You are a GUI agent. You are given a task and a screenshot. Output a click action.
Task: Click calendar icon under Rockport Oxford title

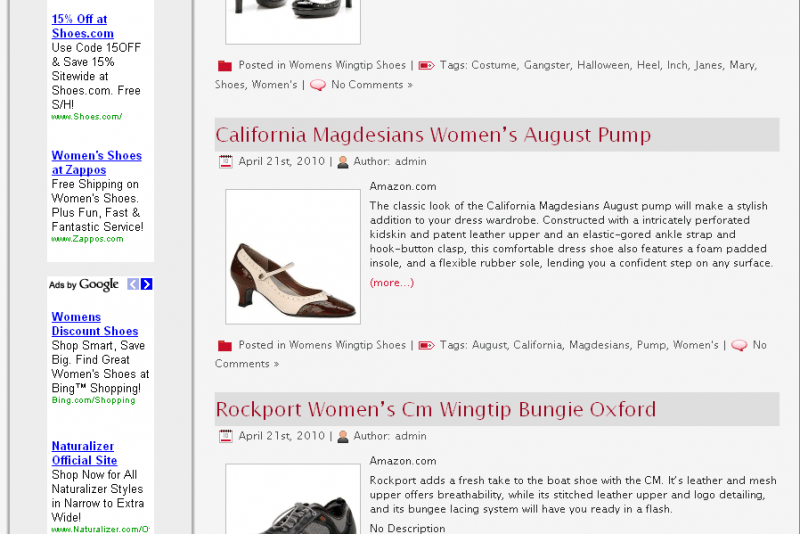[226, 436]
